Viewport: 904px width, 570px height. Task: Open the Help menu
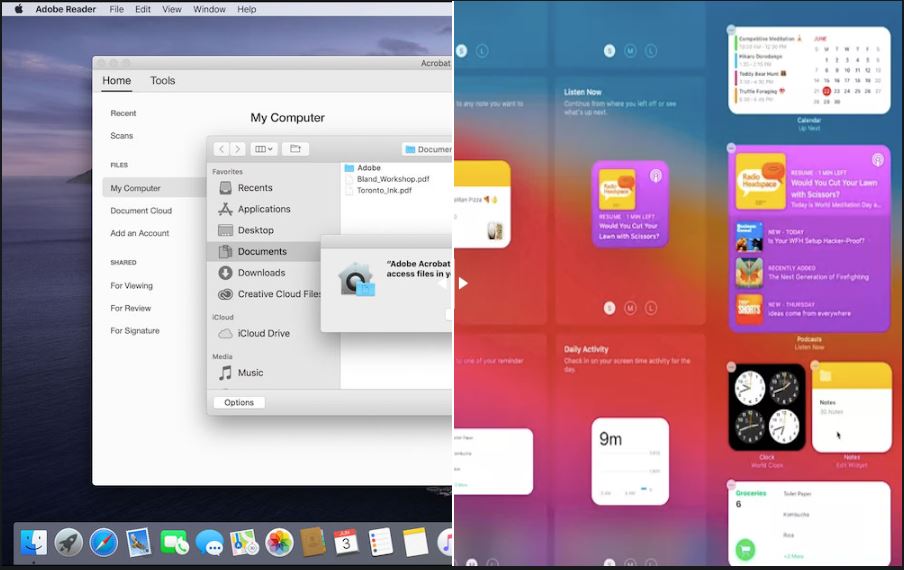tap(247, 9)
